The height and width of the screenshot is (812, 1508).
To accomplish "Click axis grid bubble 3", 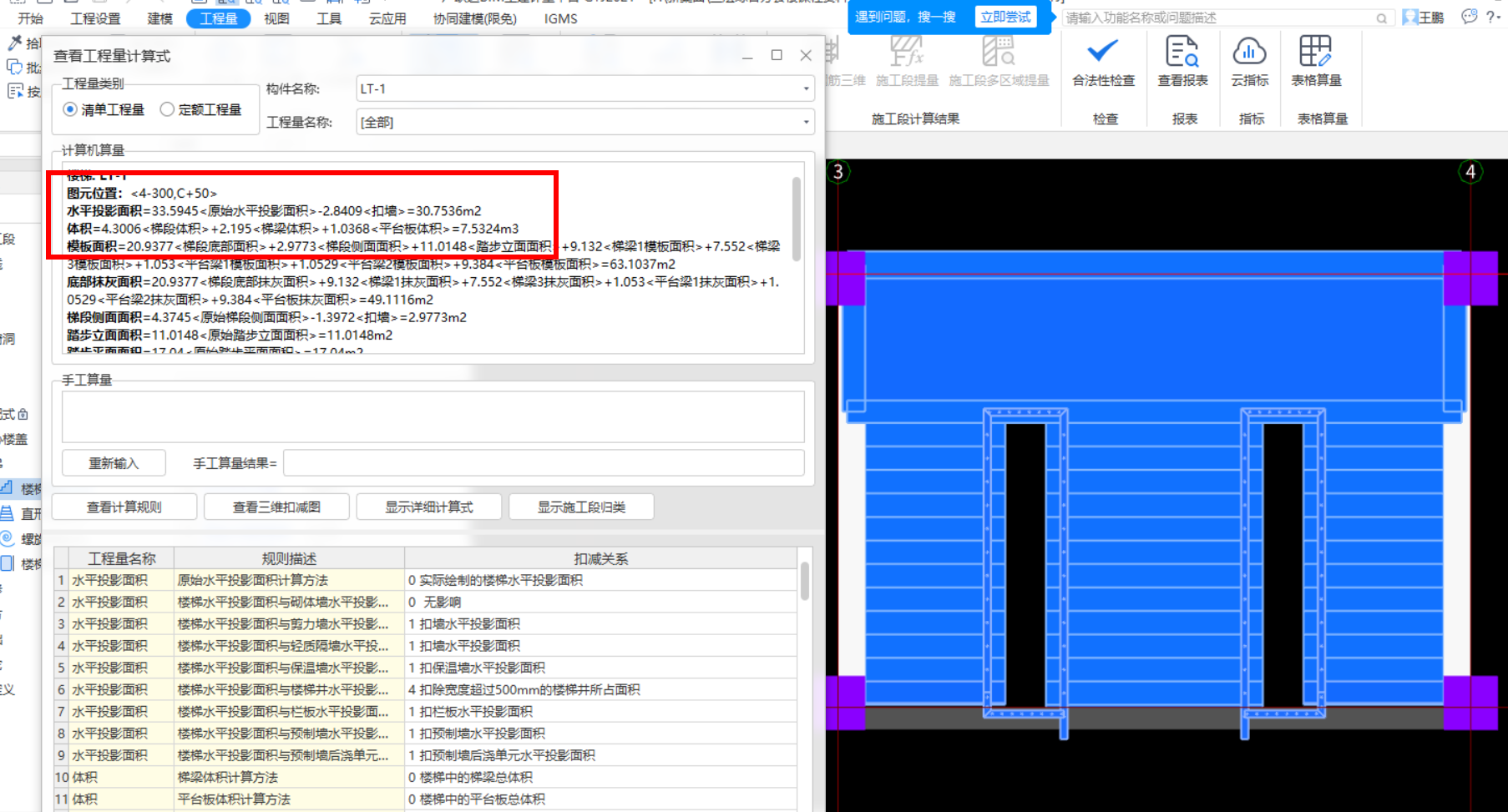I will (838, 172).
